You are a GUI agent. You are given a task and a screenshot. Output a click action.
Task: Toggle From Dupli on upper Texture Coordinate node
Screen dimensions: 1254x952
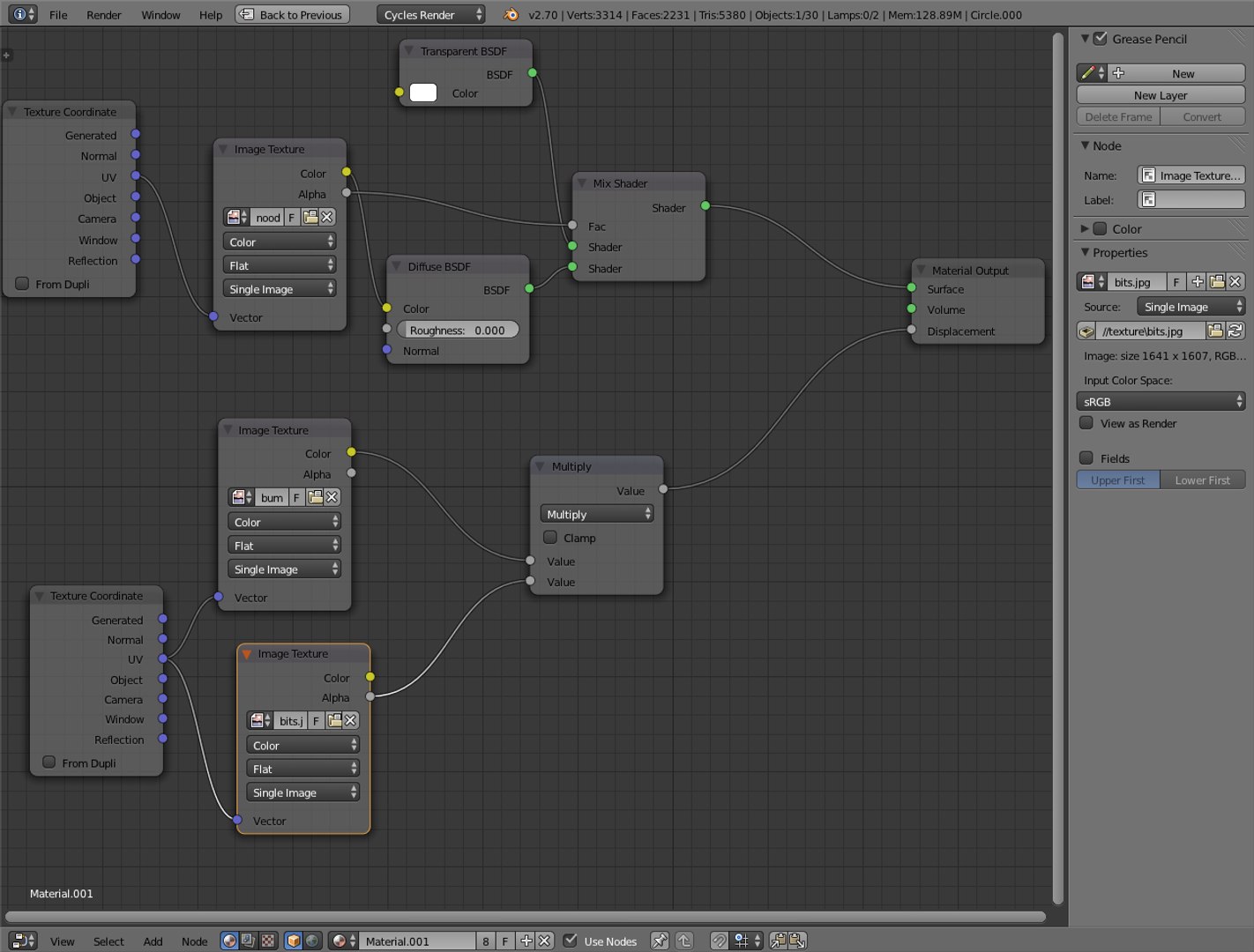pyautogui.click(x=22, y=283)
